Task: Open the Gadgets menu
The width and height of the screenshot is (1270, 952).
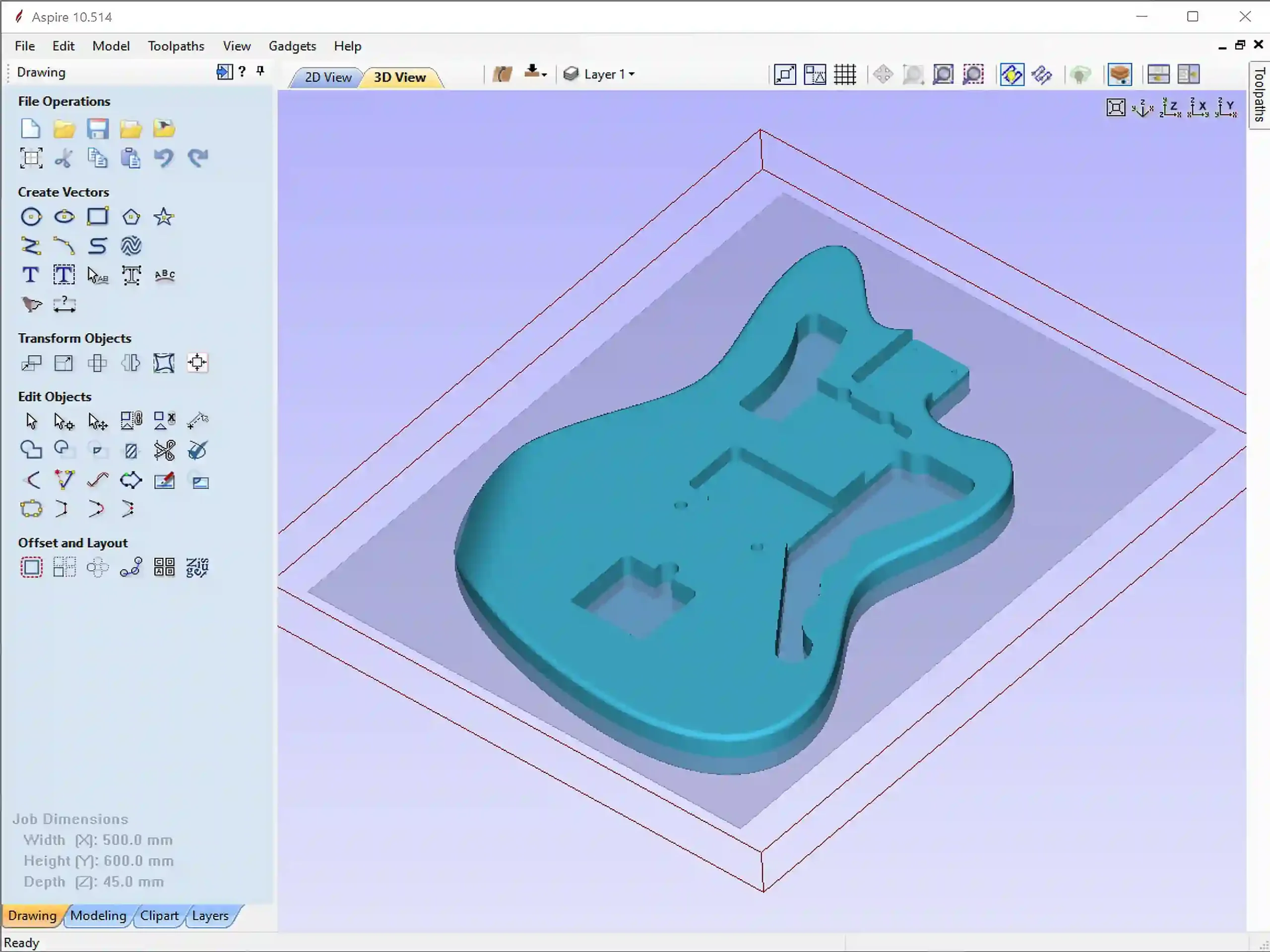Action: pyautogui.click(x=292, y=46)
